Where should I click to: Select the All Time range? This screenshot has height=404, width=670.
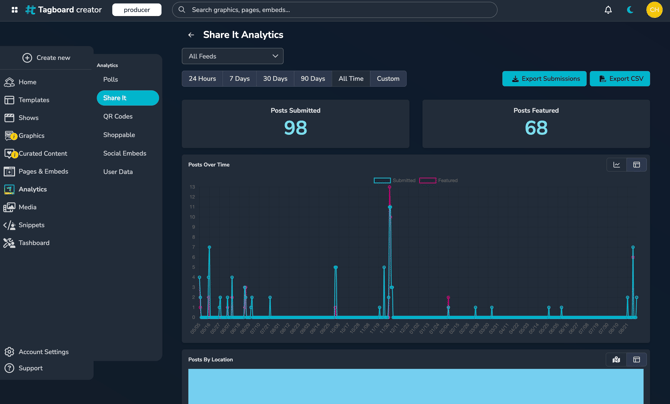(x=351, y=79)
